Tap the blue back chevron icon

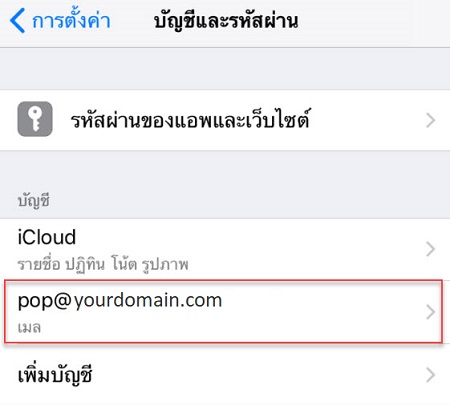[x=17, y=21]
